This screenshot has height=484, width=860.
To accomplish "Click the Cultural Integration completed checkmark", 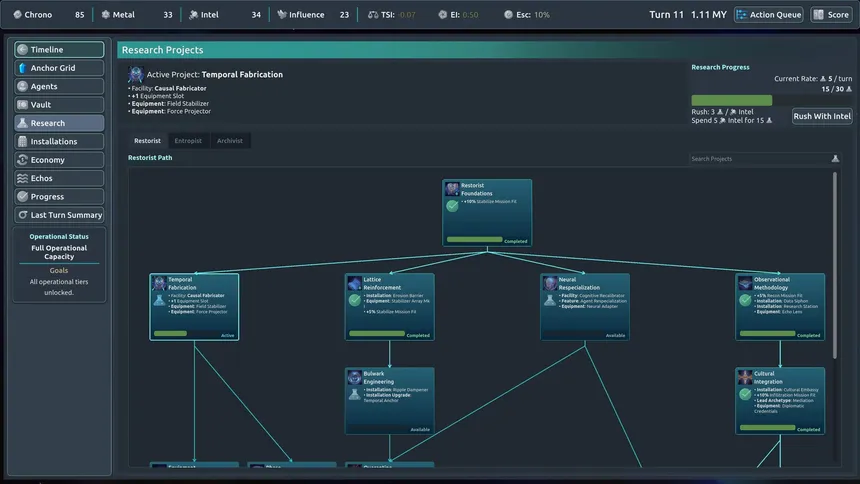I will (745, 394).
